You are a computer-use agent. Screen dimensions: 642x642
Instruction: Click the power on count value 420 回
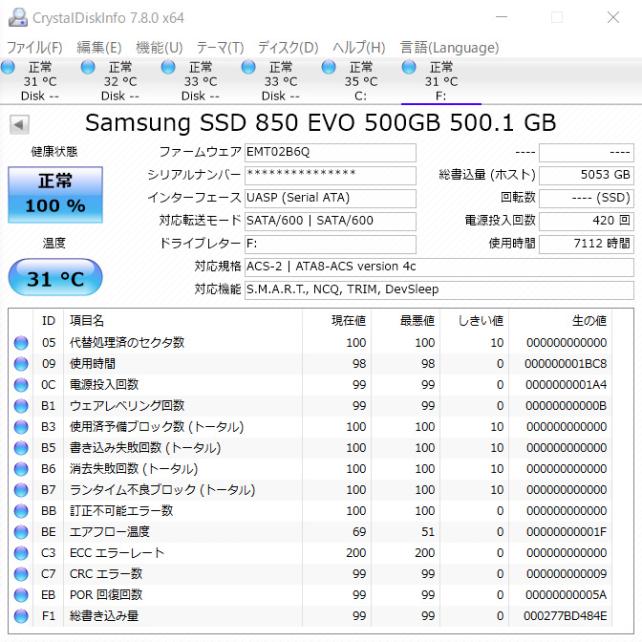coord(586,221)
